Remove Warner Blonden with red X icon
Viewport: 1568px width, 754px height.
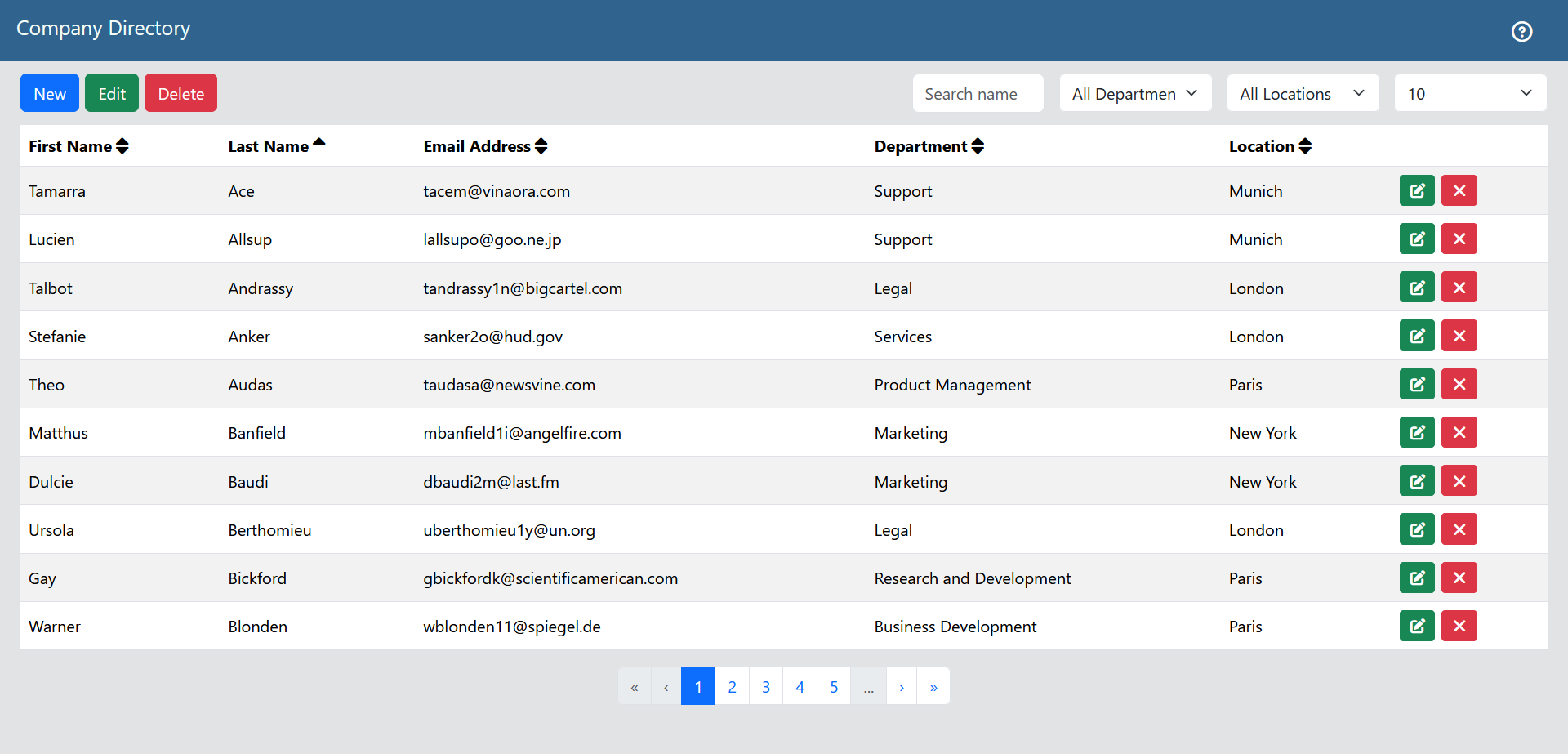click(x=1459, y=626)
